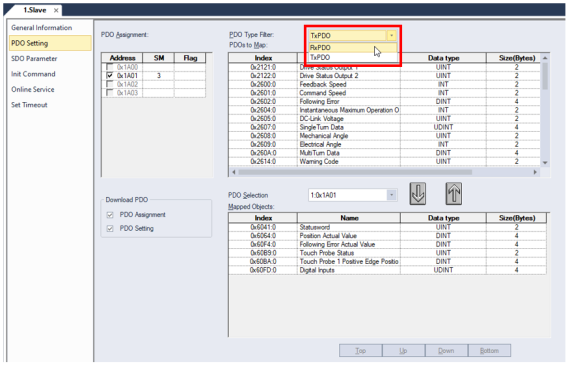Click Index header in Mapped Objects
The image size is (568, 366).
point(263,218)
